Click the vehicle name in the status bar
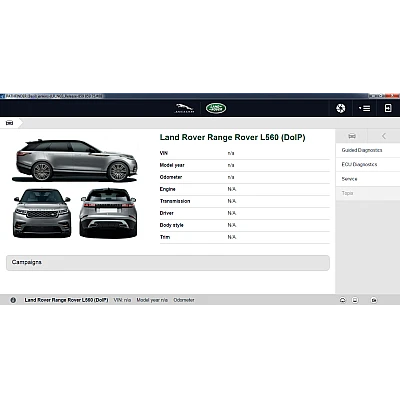Screen dimensions: 400x400 66,300
